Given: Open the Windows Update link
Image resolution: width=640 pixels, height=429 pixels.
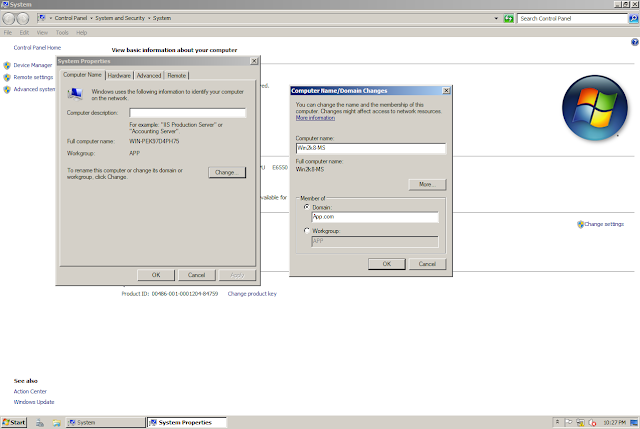Looking at the screenshot, I should [x=34, y=402].
